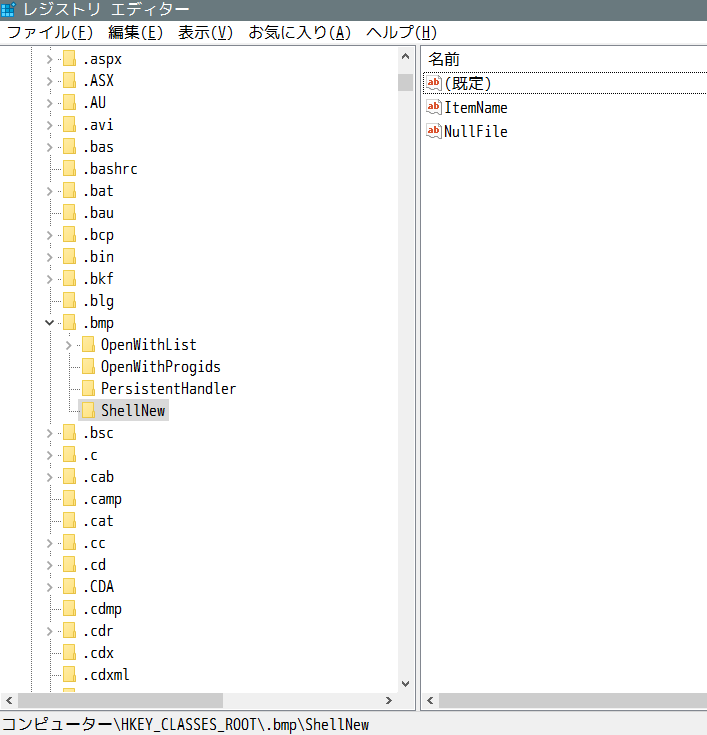Select the .bsc key label
Image resolution: width=707 pixels, height=735 pixels.
98,433
